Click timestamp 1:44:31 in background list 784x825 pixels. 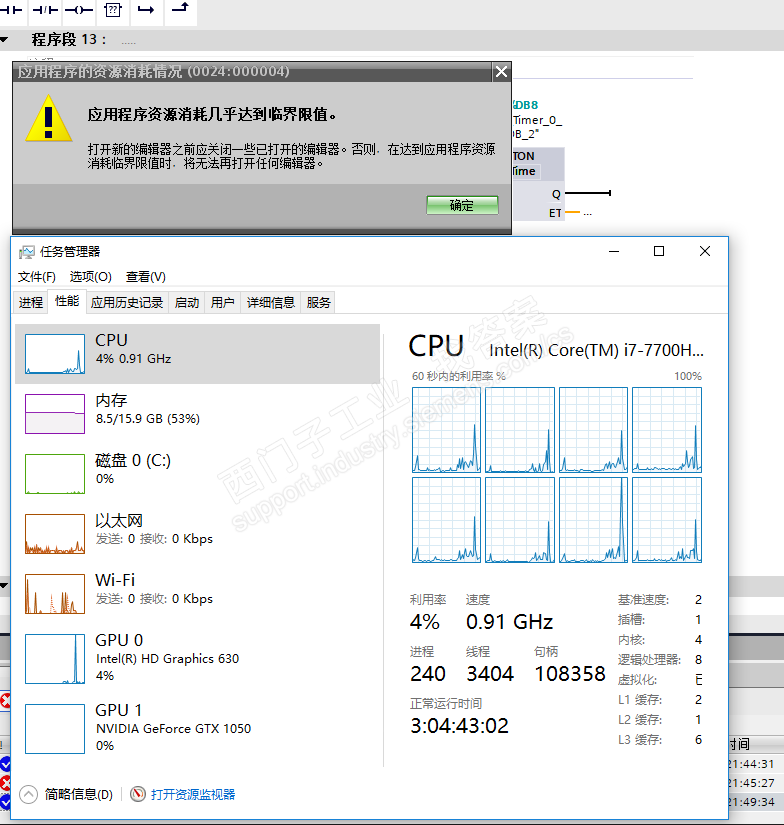coord(752,764)
